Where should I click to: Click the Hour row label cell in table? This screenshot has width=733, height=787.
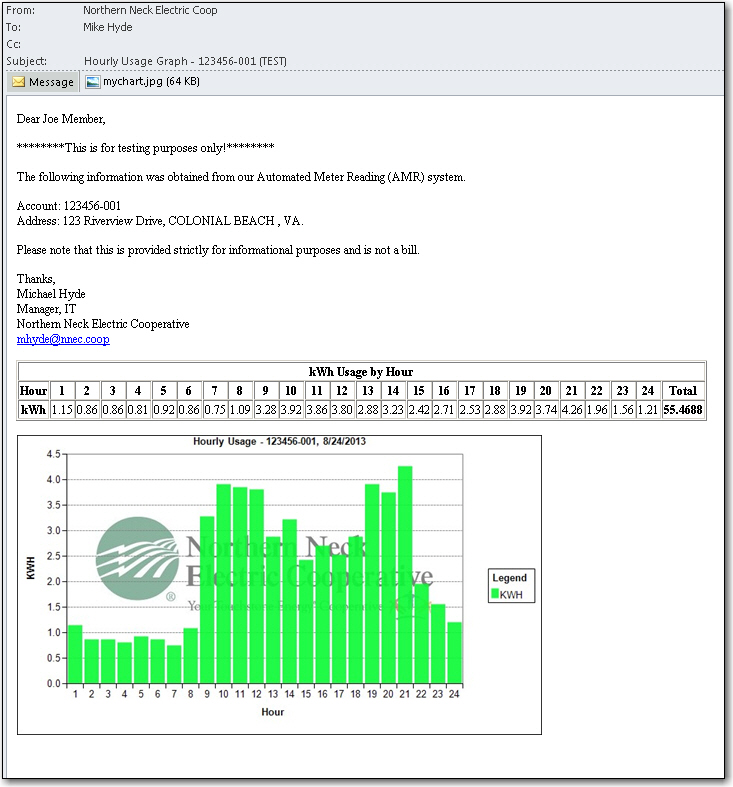click(33, 391)
